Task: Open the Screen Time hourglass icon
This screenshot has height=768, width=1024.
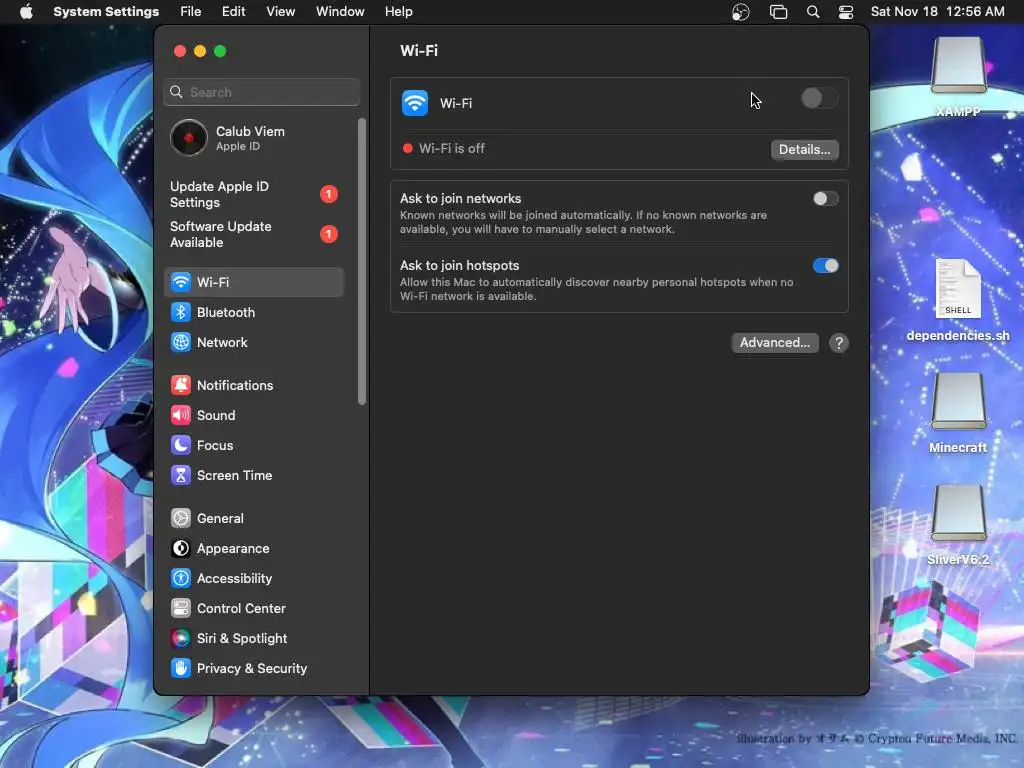Action: pyautogui.click(x=181, y=475)
